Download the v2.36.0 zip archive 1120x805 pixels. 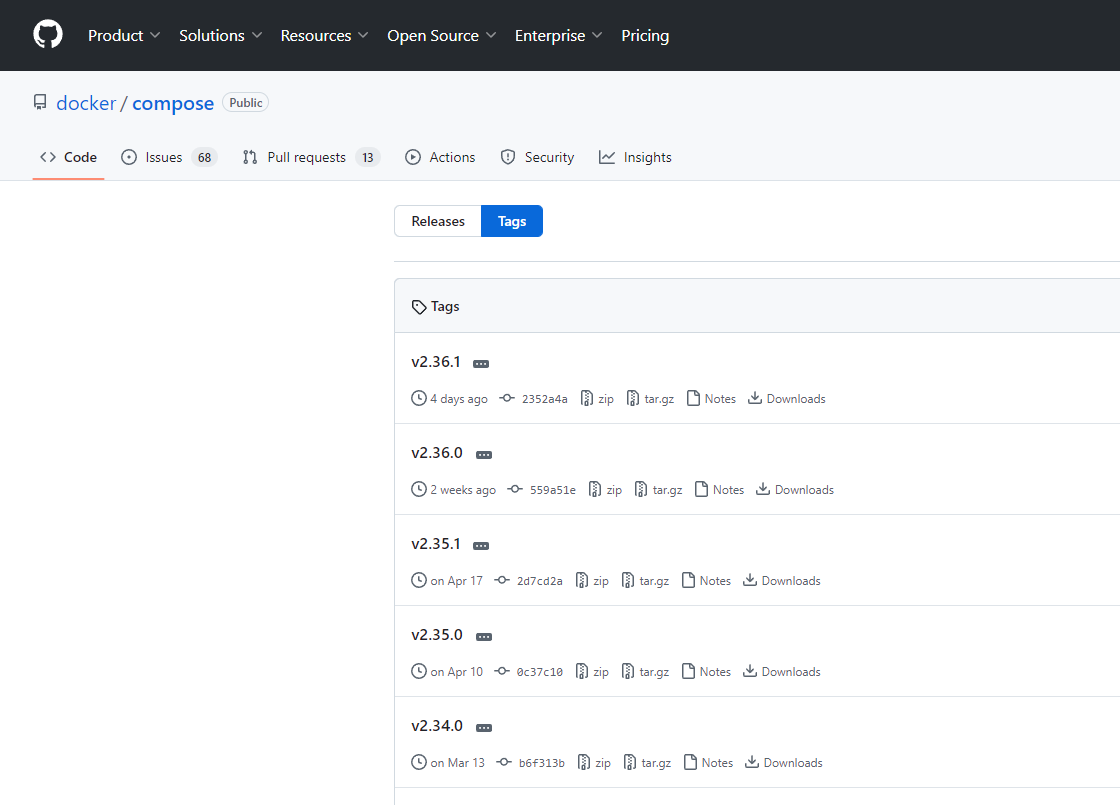click(605, 489)
